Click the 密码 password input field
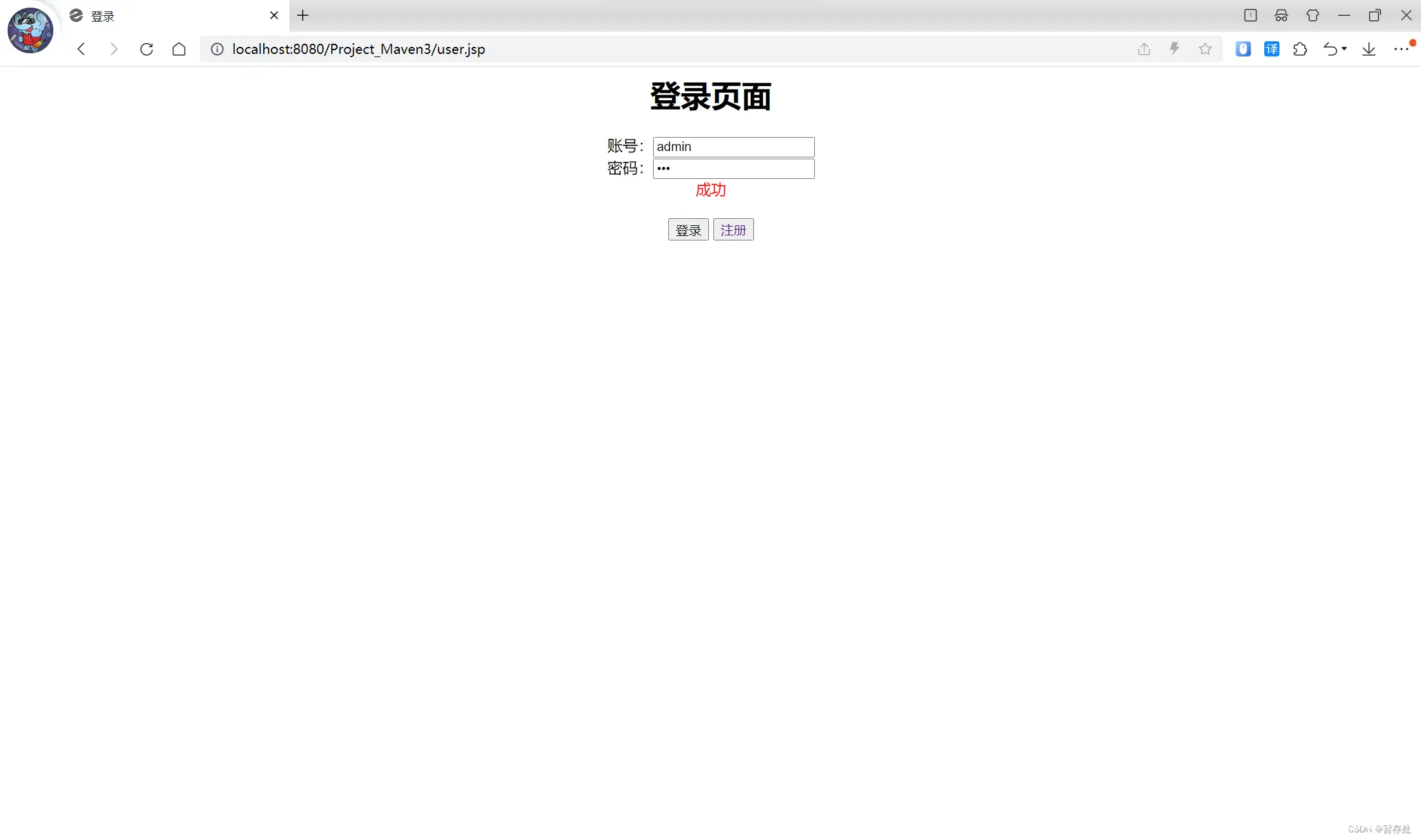Viewport: 1421px width, 840px height. 733,168
